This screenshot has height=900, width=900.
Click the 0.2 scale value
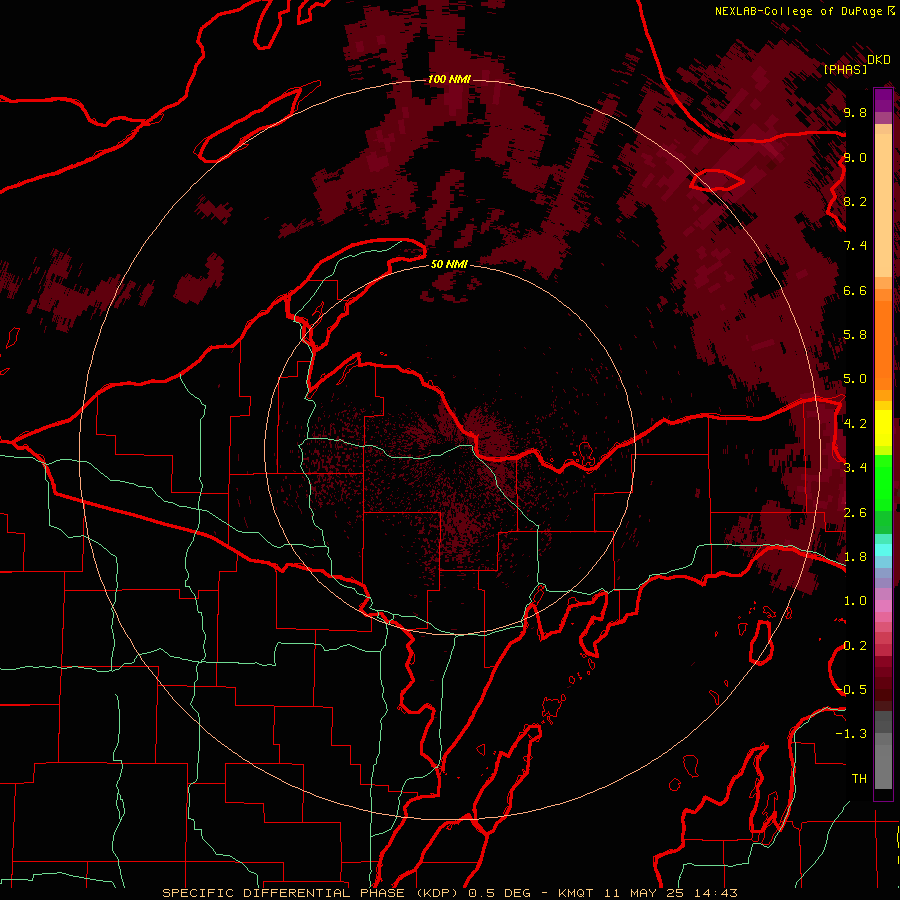click(x=855, y=646)
